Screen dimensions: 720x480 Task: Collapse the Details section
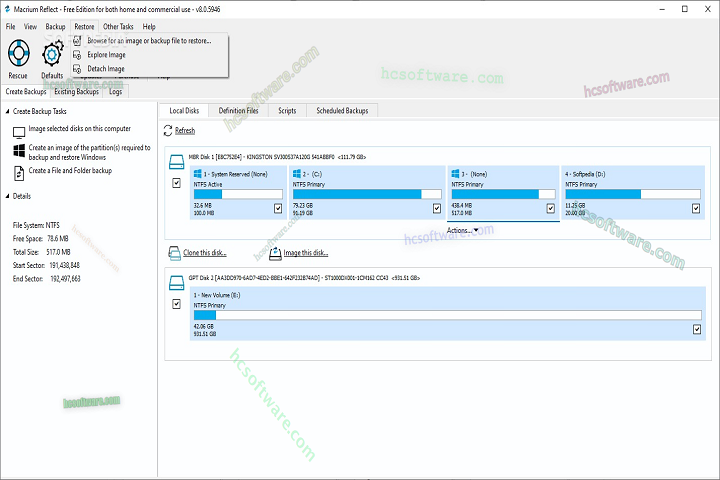tap(7, 196)
